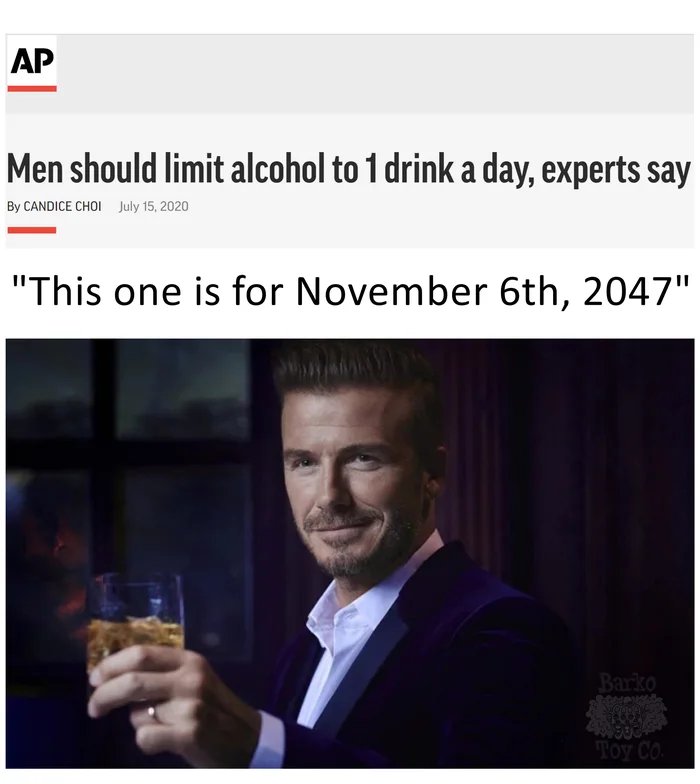Click the Toy Co. watermark text
Image resolution: width=700 pixels, height=784 pixels.
click(x=629, y=750)
